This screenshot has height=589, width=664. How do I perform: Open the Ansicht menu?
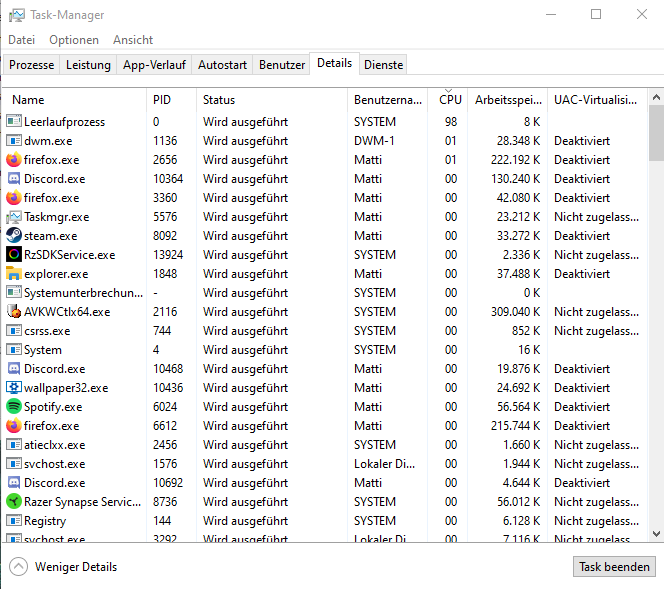click(133, 40)
